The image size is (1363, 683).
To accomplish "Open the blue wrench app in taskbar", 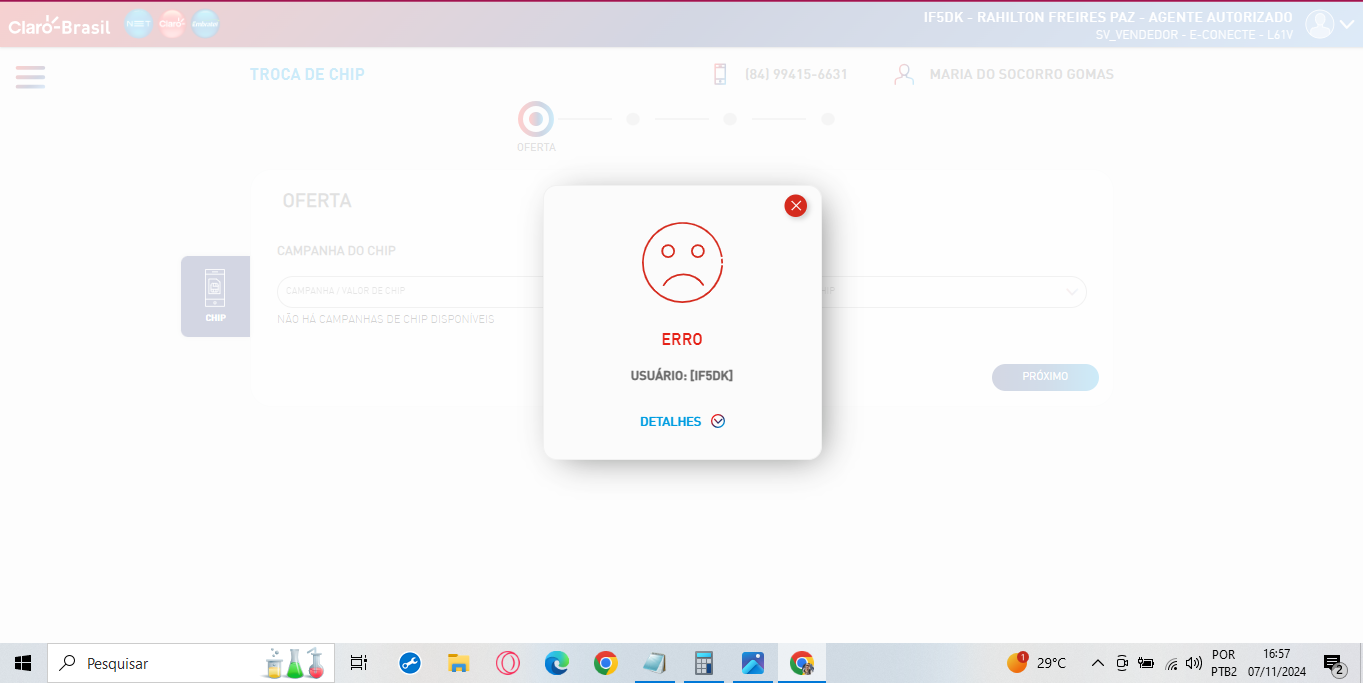I will click(409, 663).
